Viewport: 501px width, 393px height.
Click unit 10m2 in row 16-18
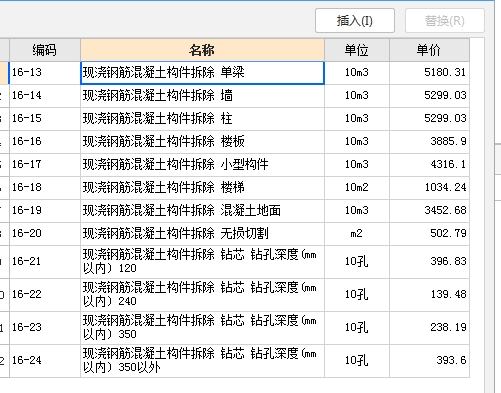click(x=357, y=188)
